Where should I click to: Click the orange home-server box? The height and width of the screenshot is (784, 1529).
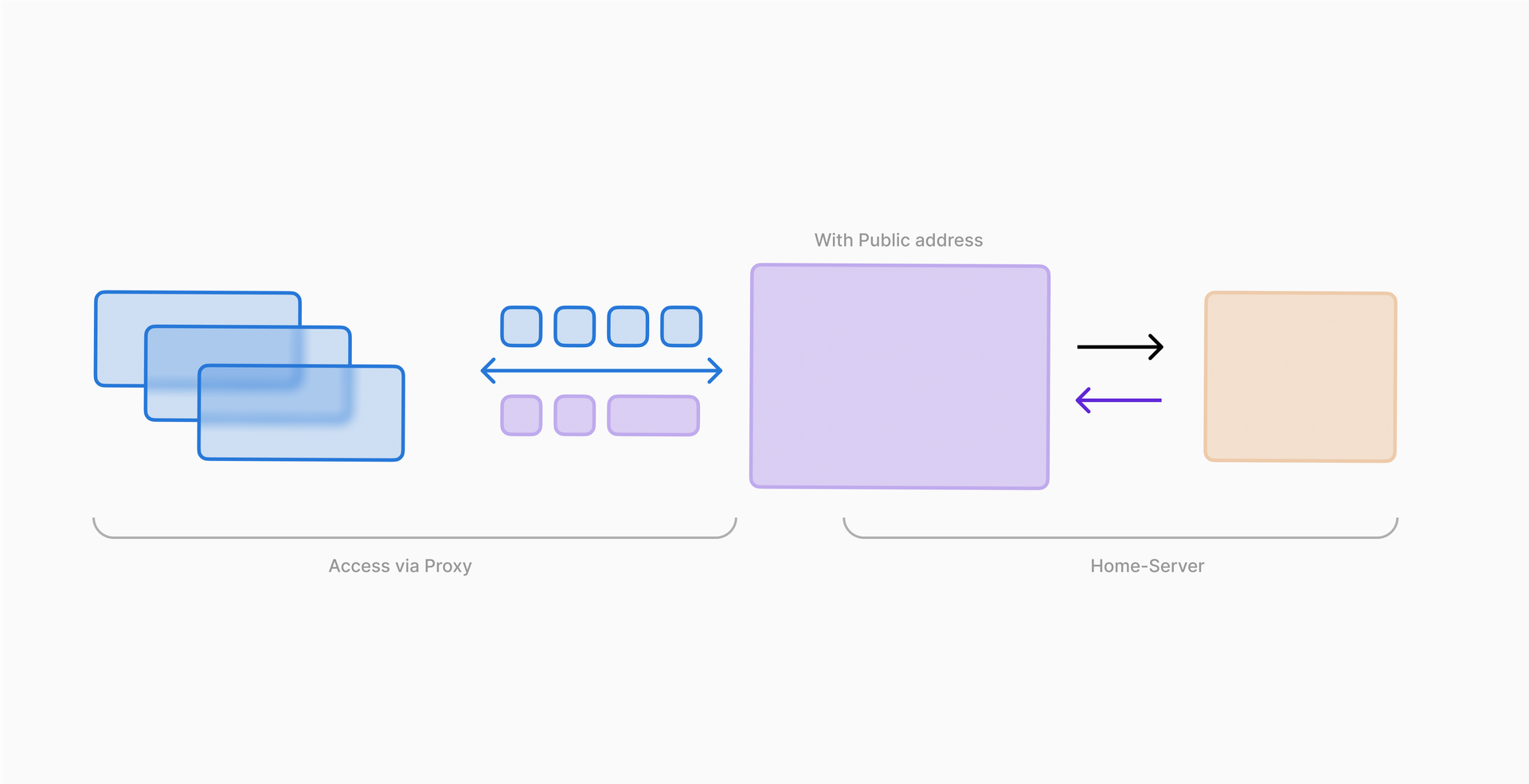click(1300, 376)
